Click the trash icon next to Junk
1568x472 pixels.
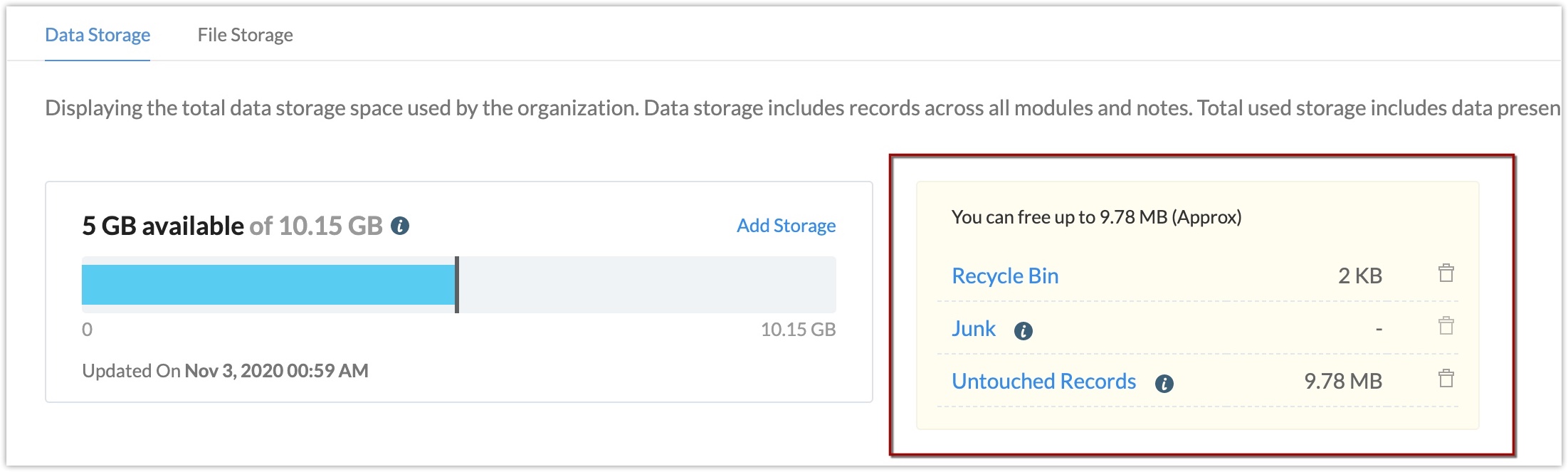1446,327
